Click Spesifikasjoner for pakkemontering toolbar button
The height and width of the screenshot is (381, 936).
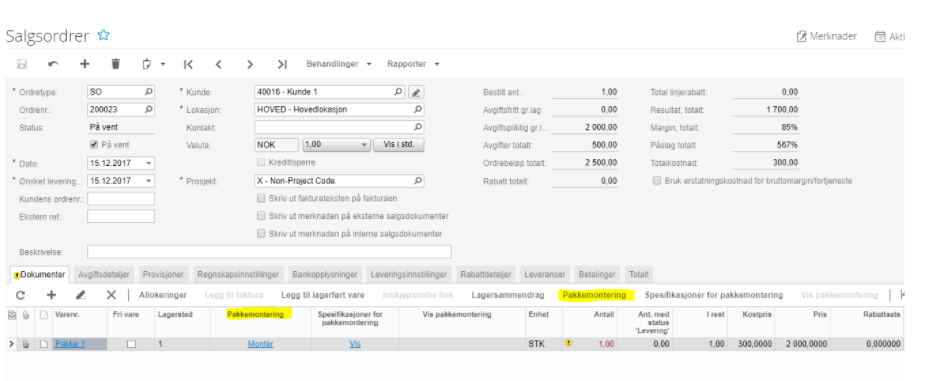point(714,295)
